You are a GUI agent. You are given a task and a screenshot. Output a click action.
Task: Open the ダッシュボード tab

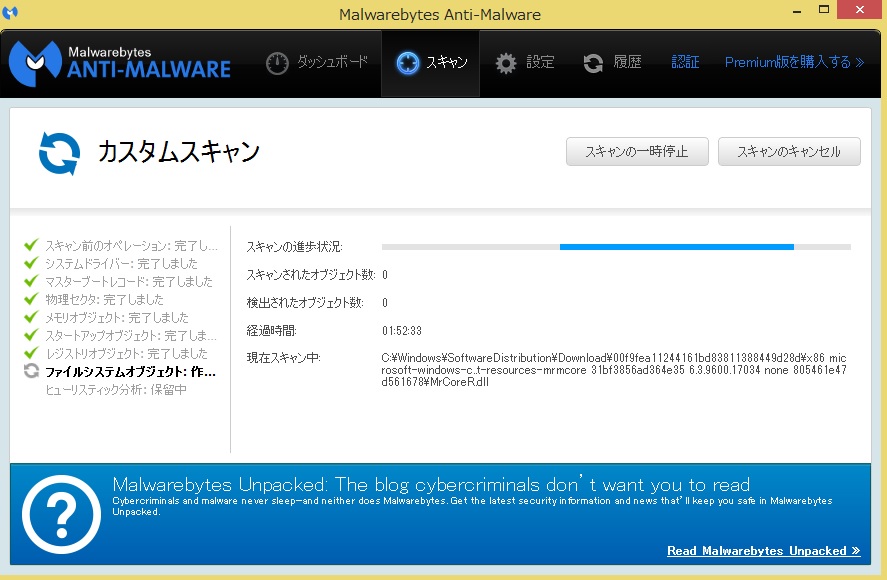(x=317, y=63)
